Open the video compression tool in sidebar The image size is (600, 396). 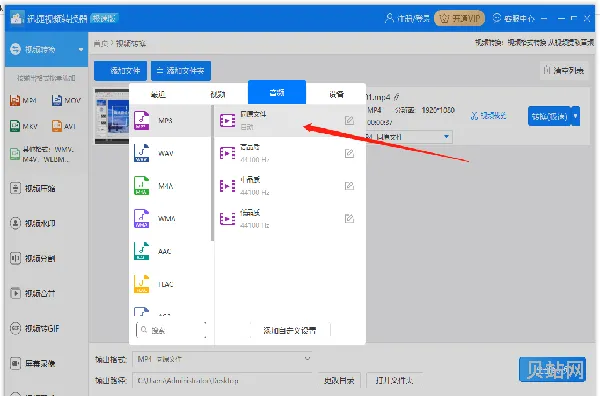click(33, 188)
